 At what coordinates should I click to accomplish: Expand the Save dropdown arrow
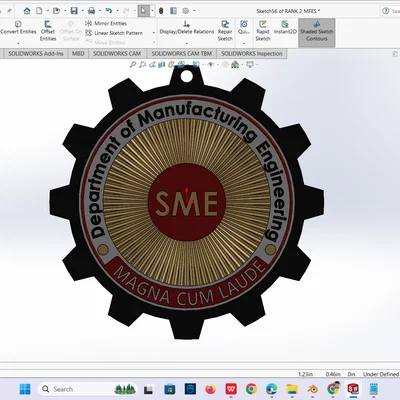pos(82,11)
